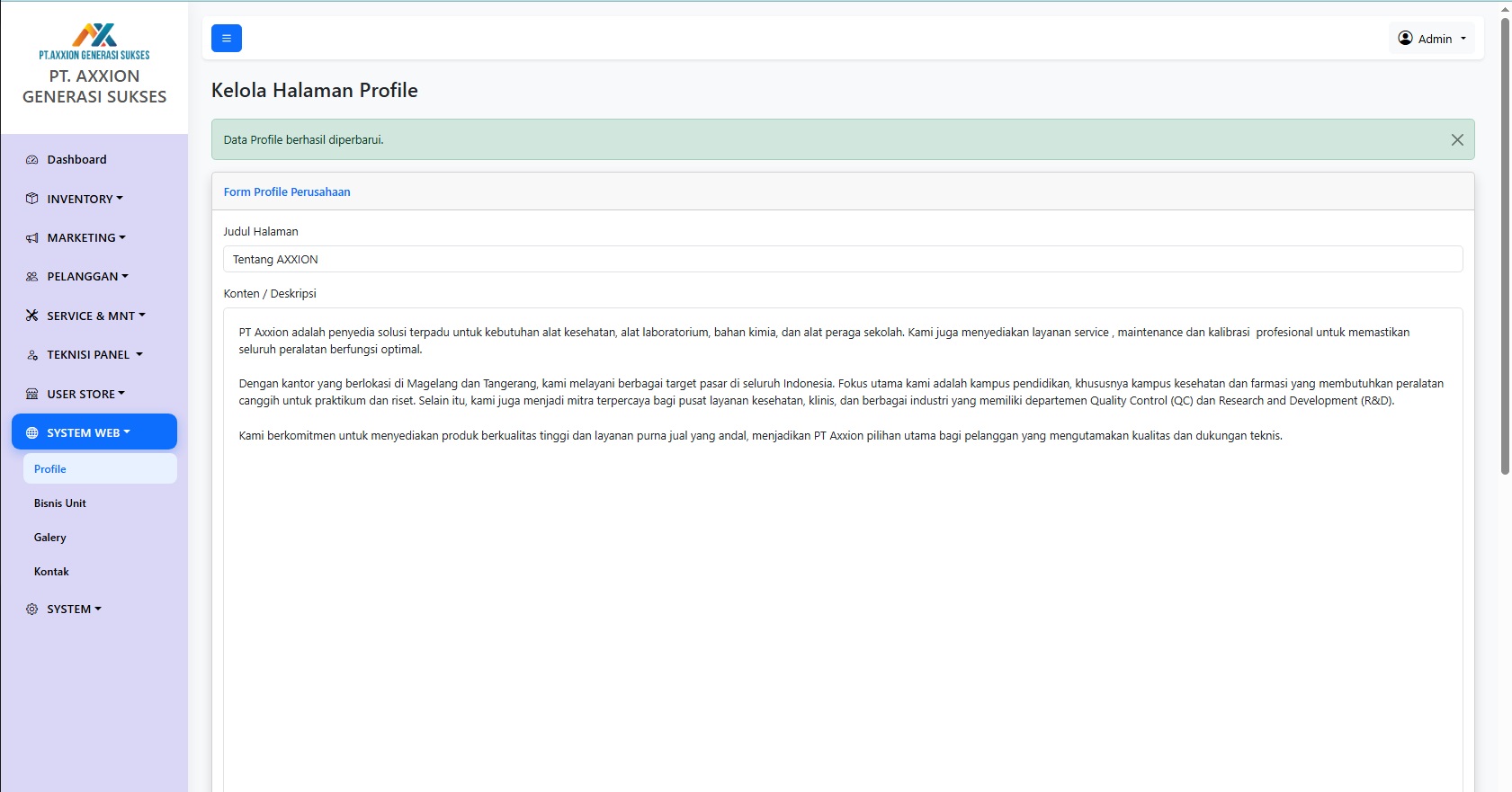Click the SYSTEM gear icon
1512x792 pixels.
[32, 610]
